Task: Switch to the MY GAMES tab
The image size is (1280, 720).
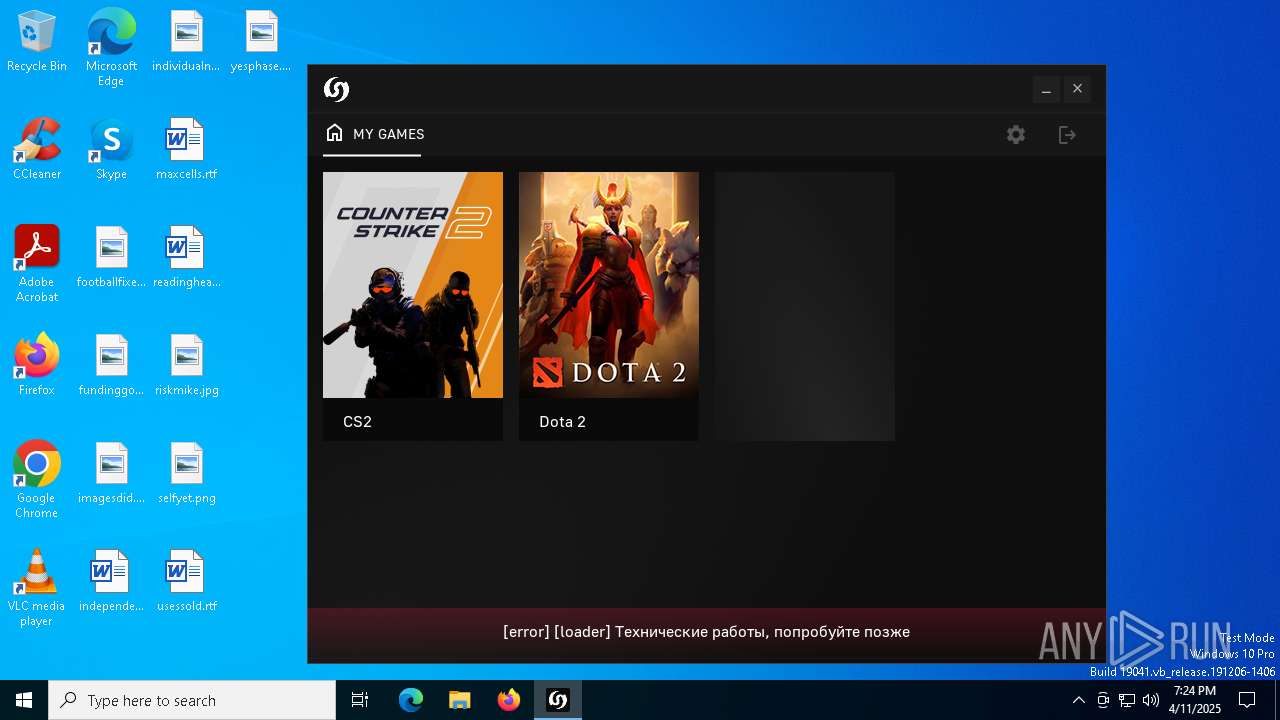Action: click(374, 134)
